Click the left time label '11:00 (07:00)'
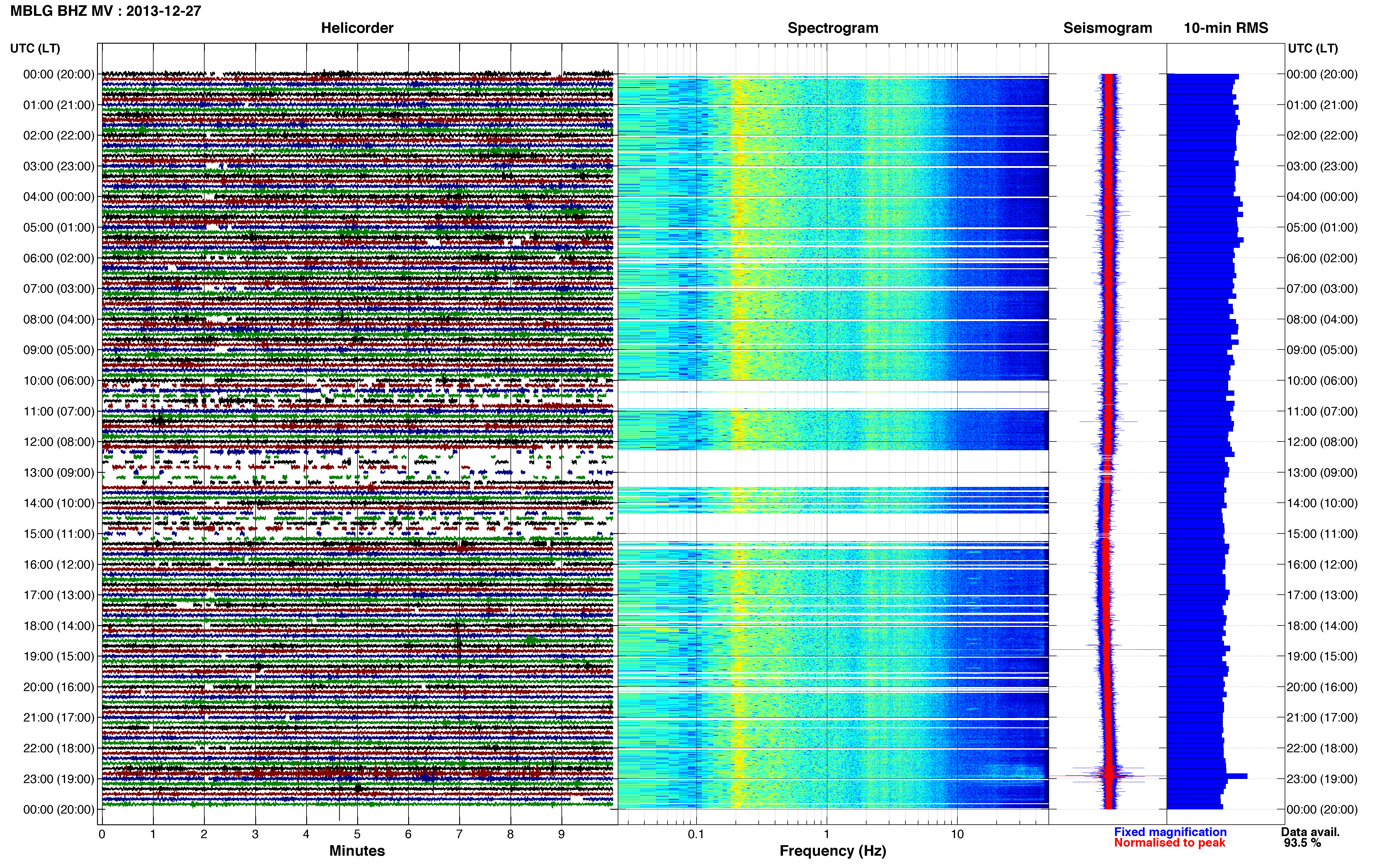 [x=59, y=411]
